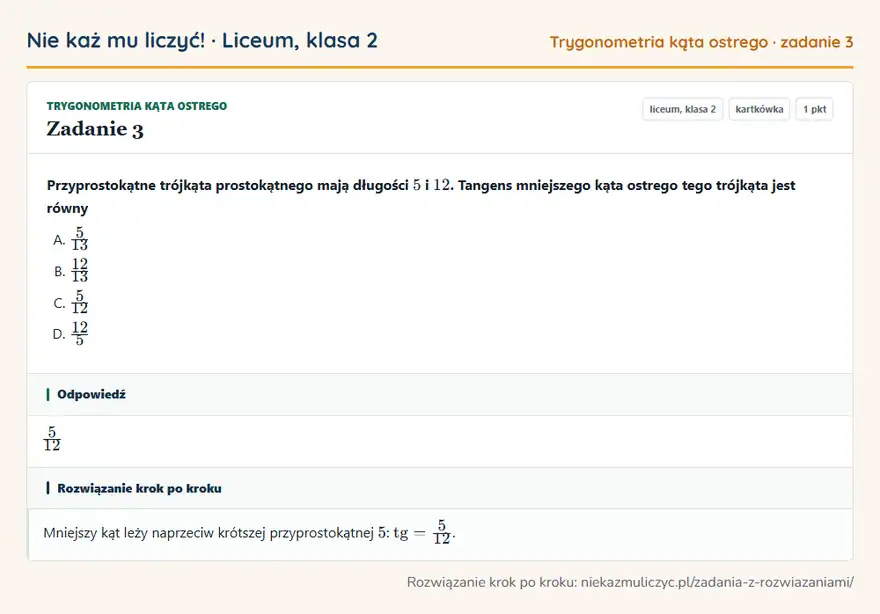Click the tg = 5/12 formula in solution
Screen dimensions: 880x614
coord(424,532)
